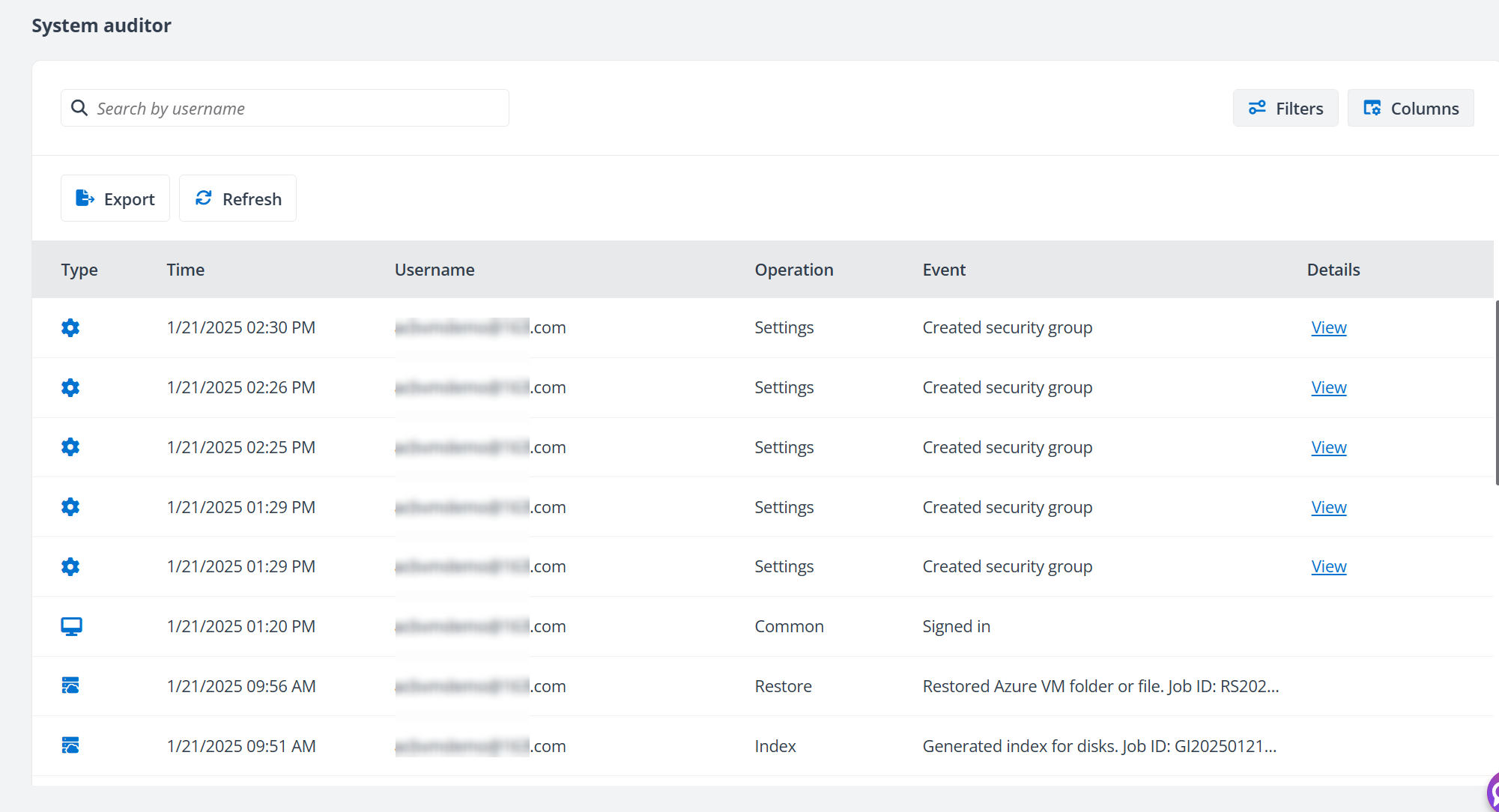View details for the 02:26 PM event
This screenshot has height=812, width=1499.
pos(1328,388)
